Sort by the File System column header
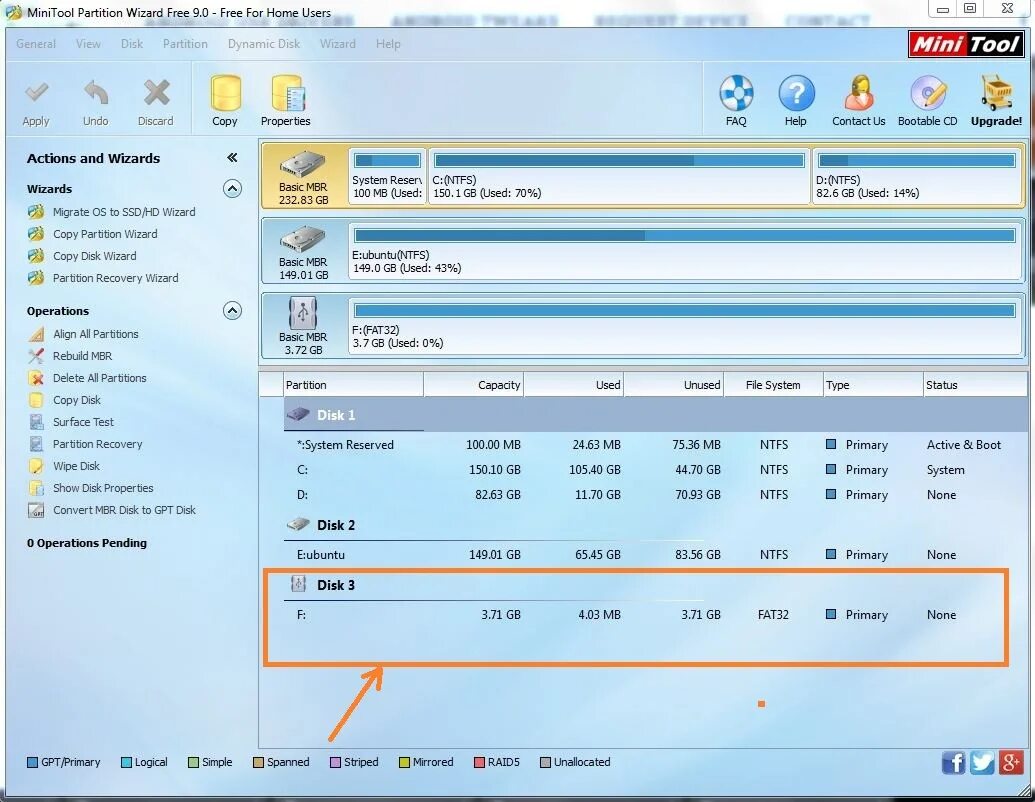The image size is (1035, 802). (x=773, y=385)
